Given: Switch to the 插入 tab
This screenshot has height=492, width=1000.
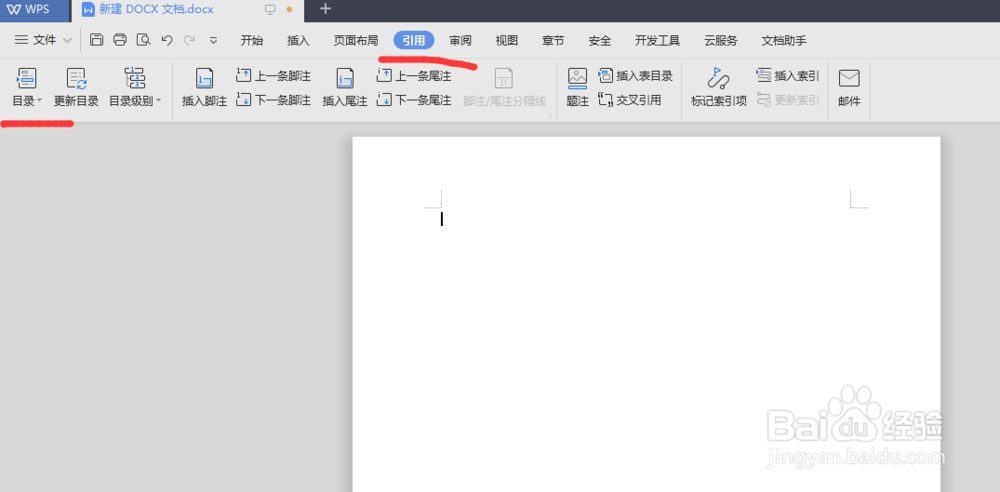Looking at the screenshot, I should click(298, 40).
